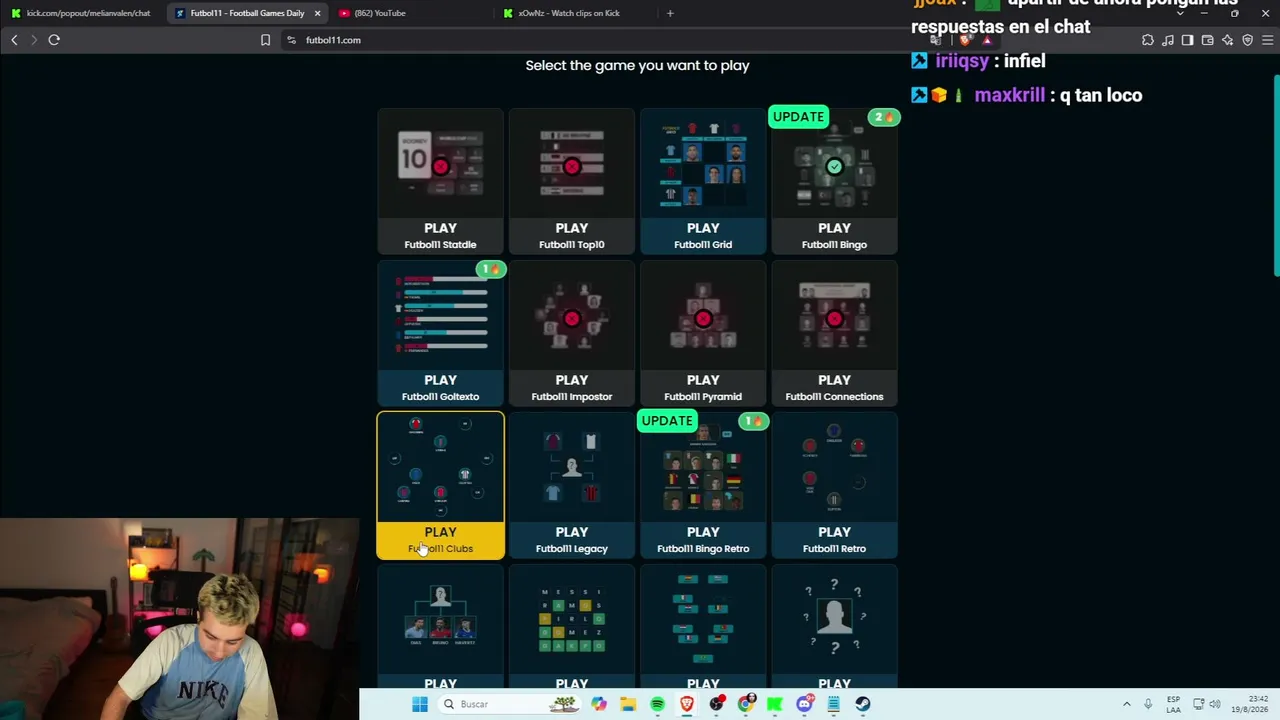The width and height of the screenshot is (1280, 720).
Task: Open the Windows Start menu
Action: 420,704
